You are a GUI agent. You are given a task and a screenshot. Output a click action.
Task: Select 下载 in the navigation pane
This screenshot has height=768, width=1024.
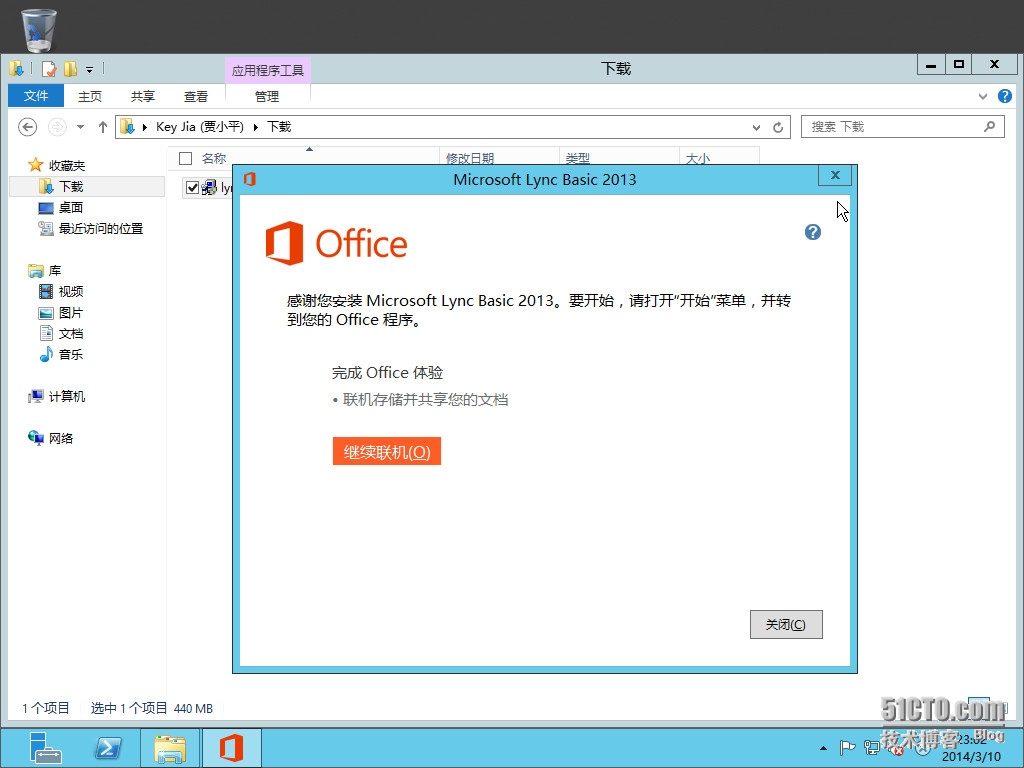(x=71, y=186)
